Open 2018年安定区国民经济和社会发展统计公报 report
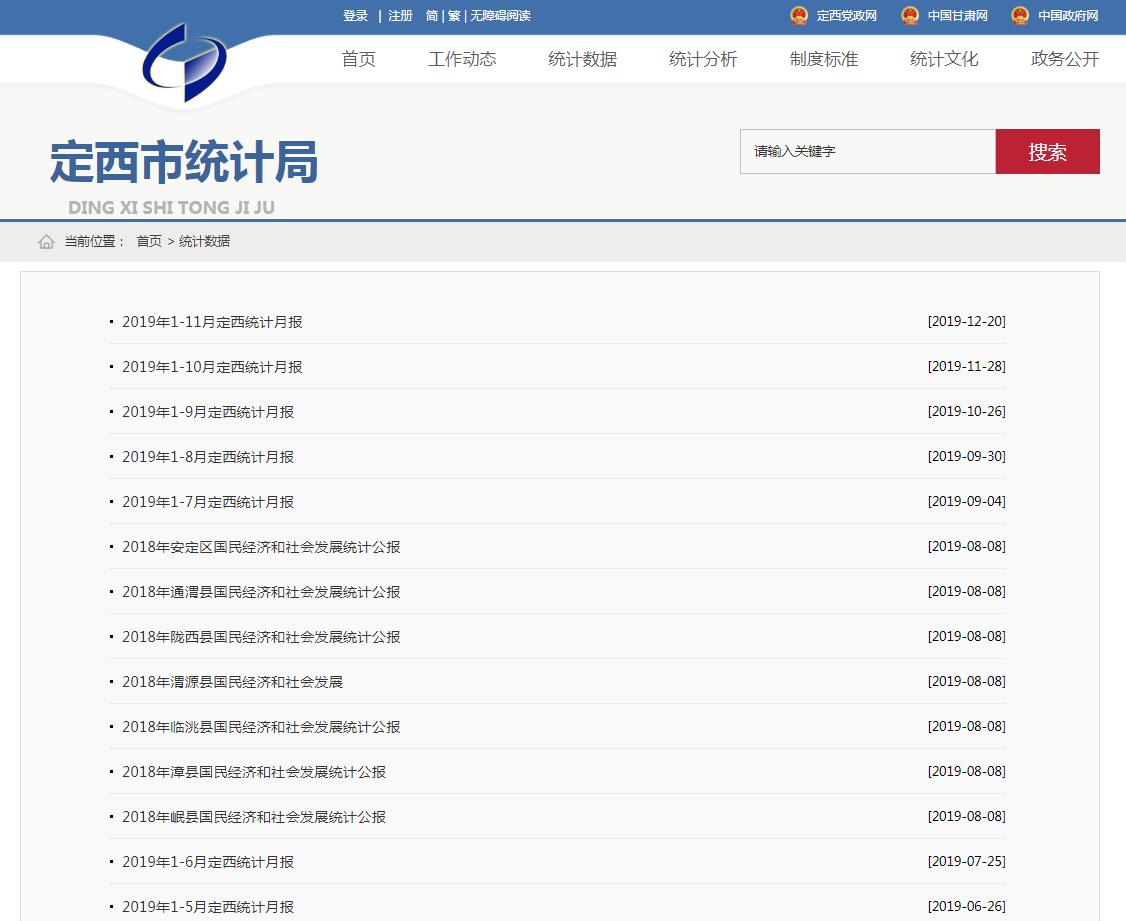This screenshot has width=1126, height=921. click(x=261, y=547)
